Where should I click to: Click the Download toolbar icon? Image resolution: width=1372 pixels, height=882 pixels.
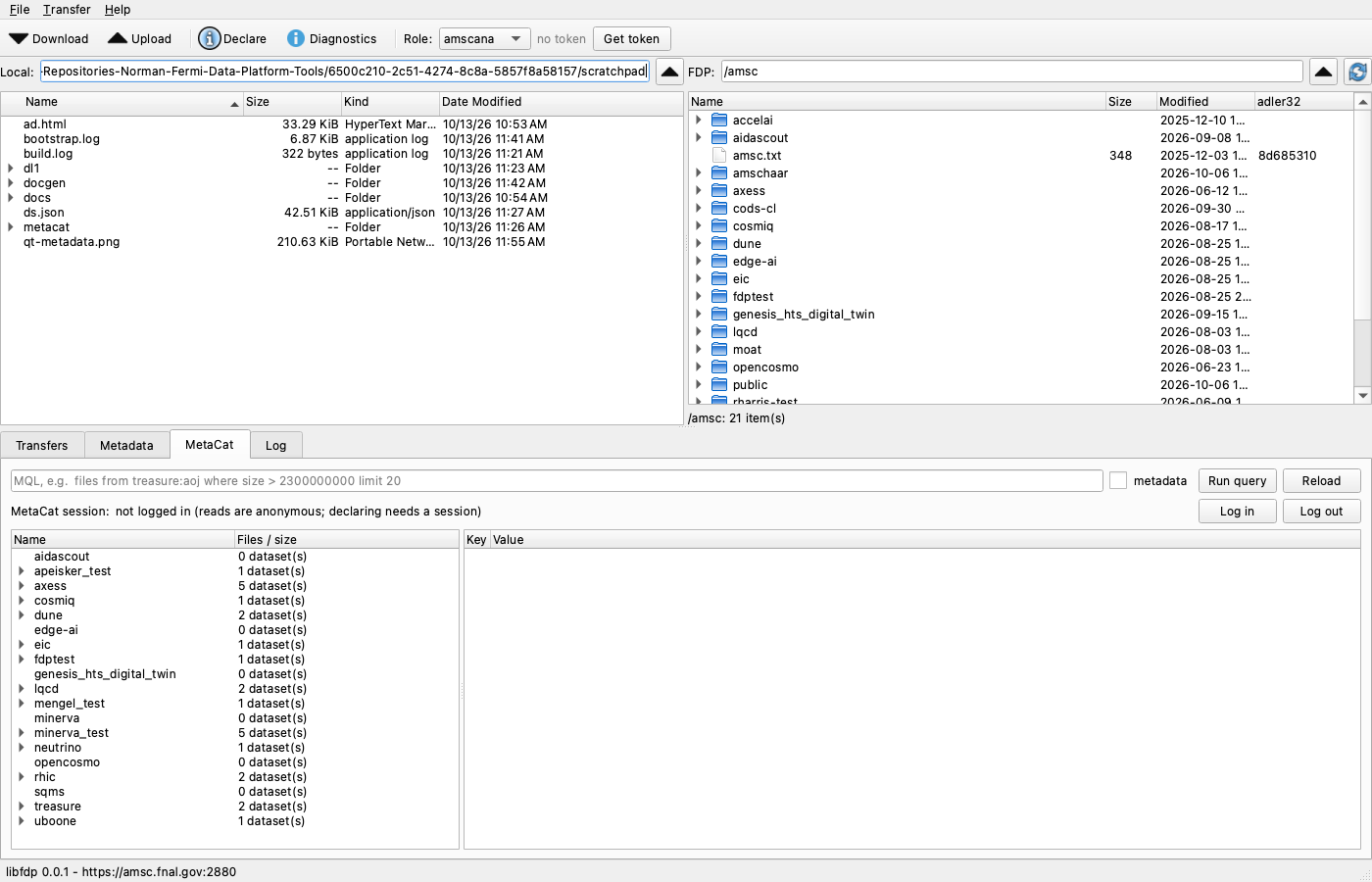tap(19, 38)
